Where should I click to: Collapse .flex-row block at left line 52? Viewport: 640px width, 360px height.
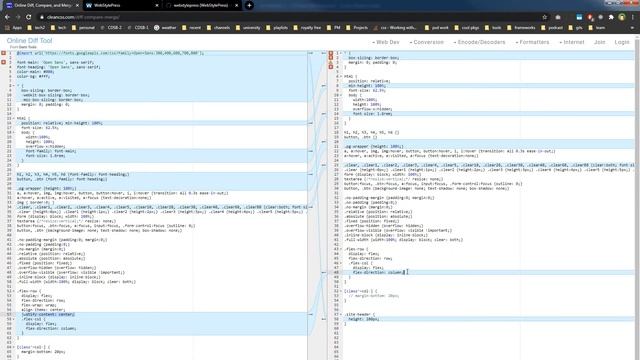[x=14, y=291]
